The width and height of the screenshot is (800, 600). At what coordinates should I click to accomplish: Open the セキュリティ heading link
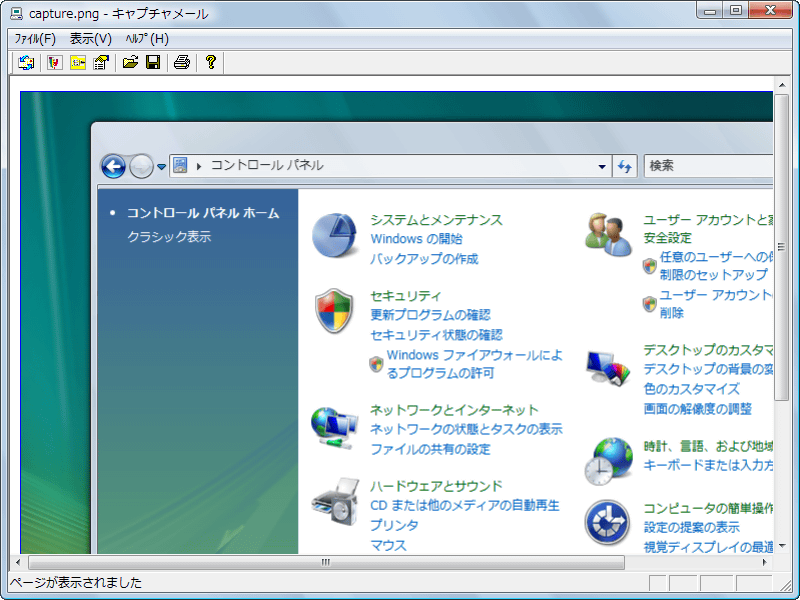pyautogui.click(x=406, y=296)
